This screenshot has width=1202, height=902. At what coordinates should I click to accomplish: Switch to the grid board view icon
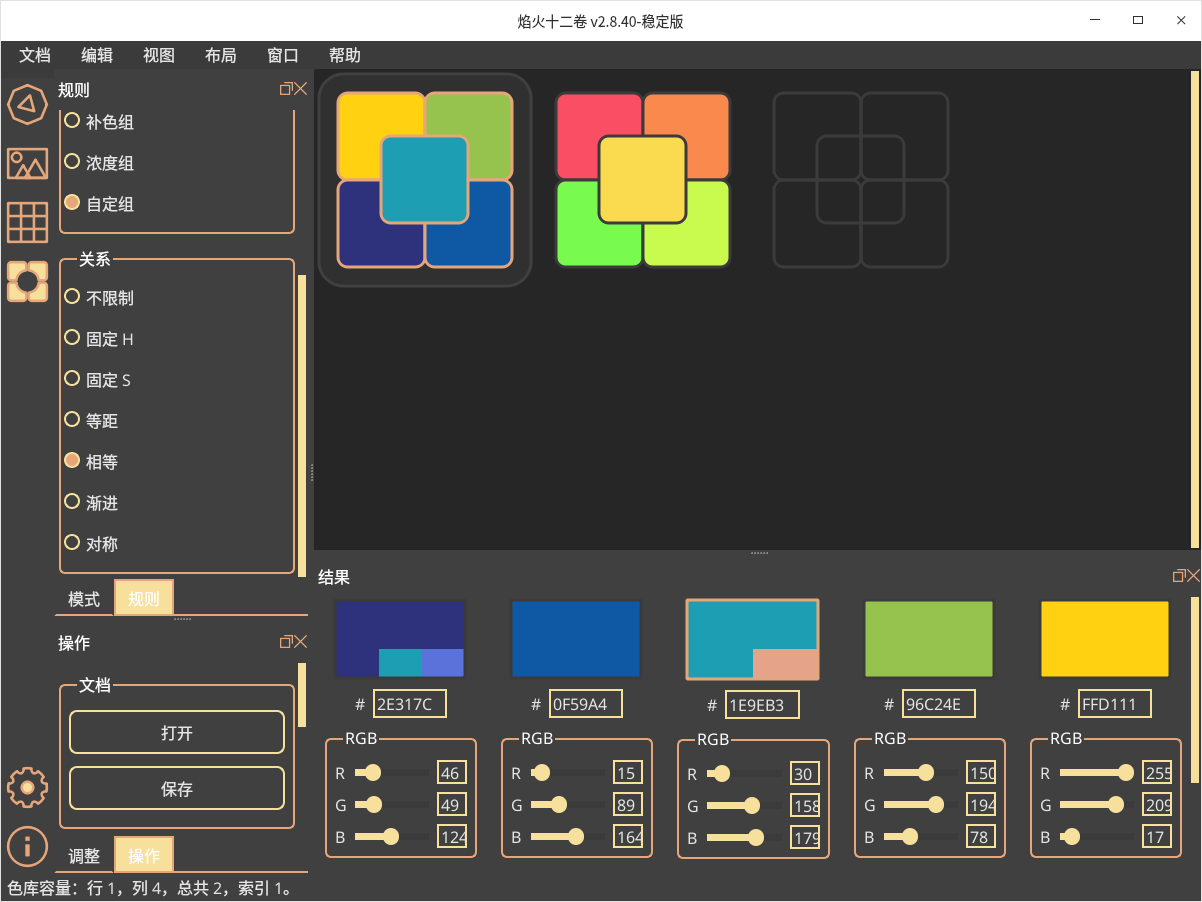click(27, 222)
